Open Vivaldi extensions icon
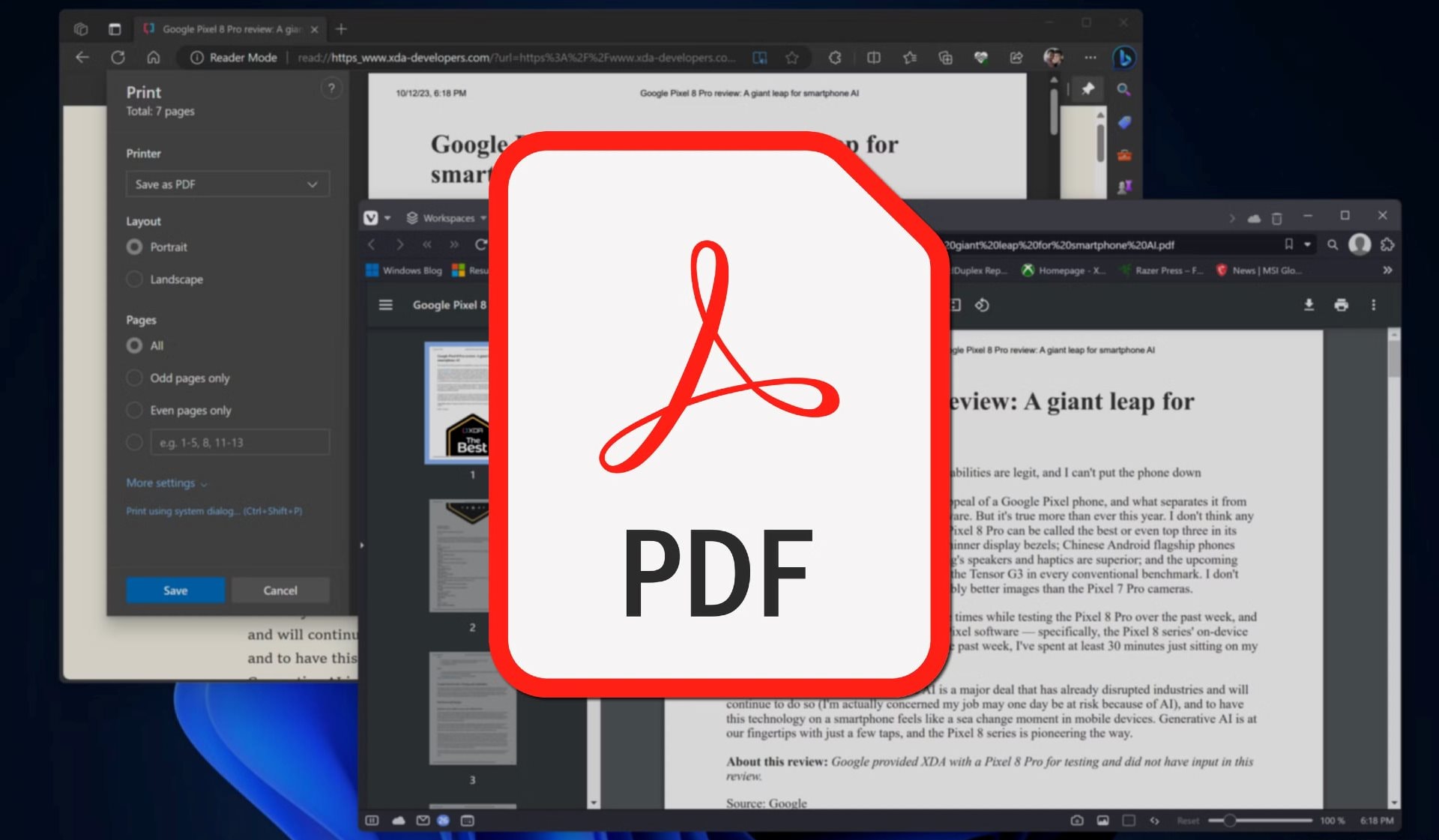Viewport: 1439px width, 840px height. pos(1387,244)
